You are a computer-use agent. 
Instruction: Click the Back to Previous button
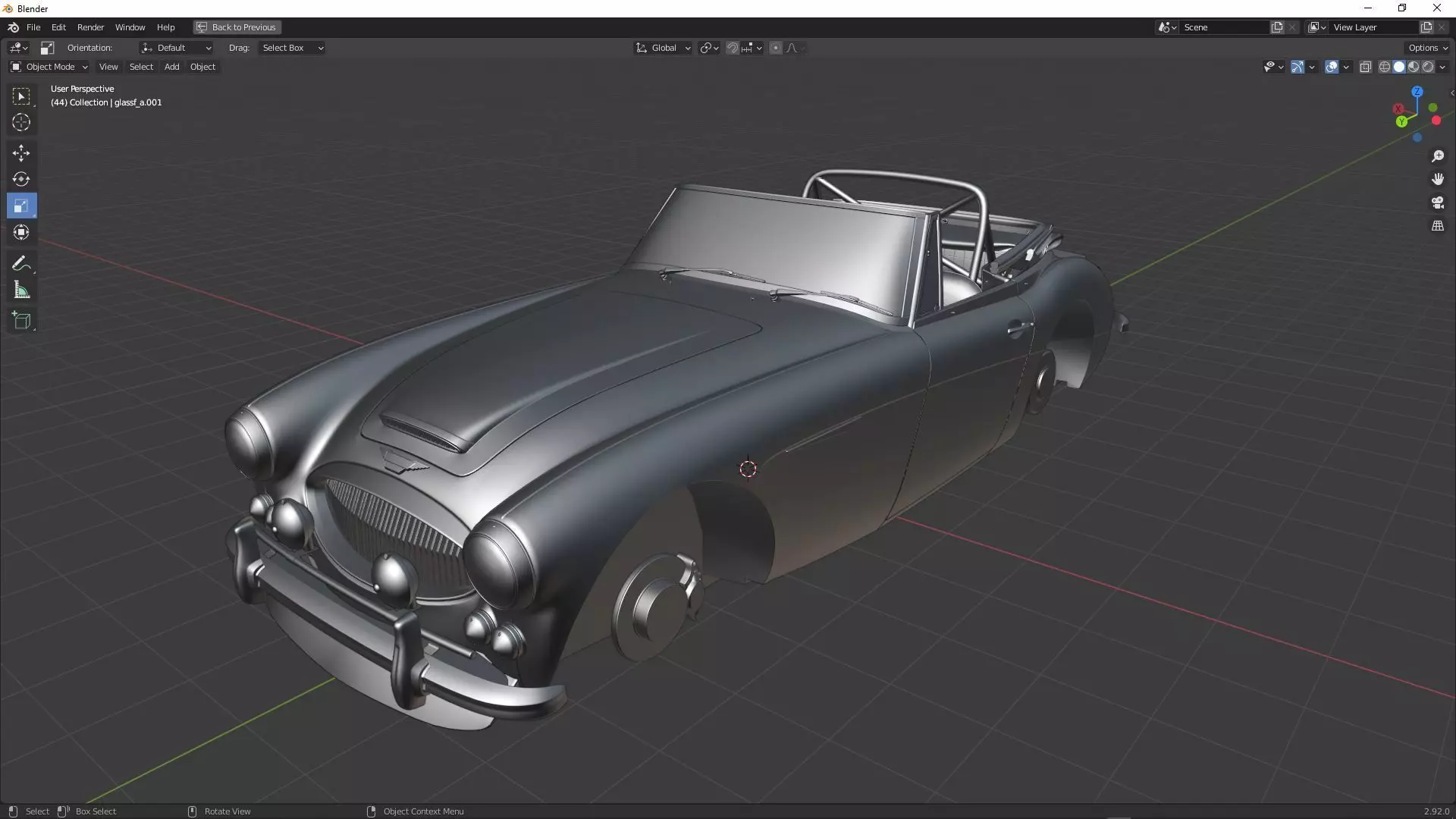coord(237,27)
